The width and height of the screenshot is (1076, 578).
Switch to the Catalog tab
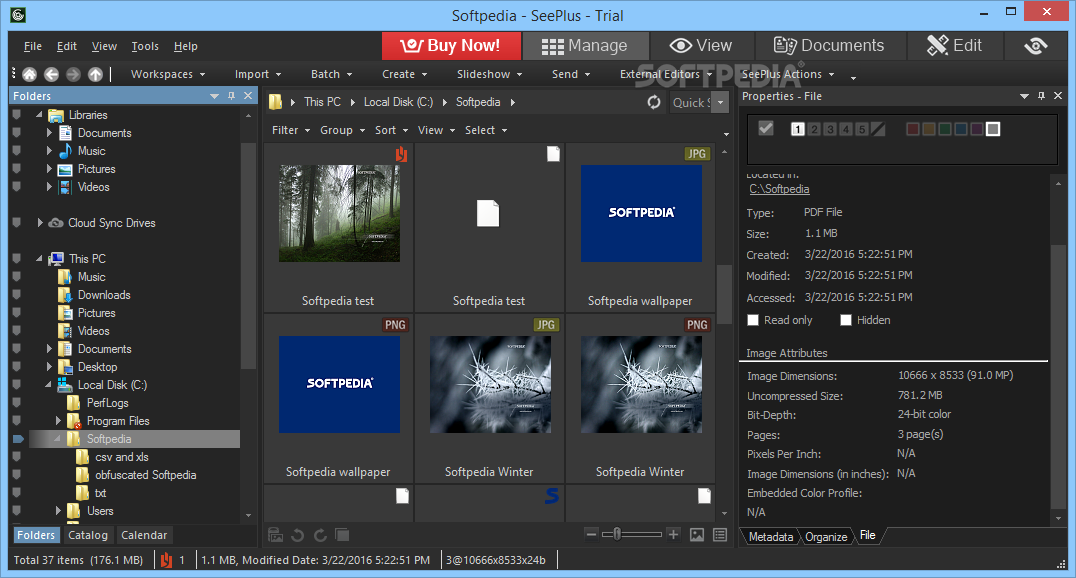tap(88, 535)
